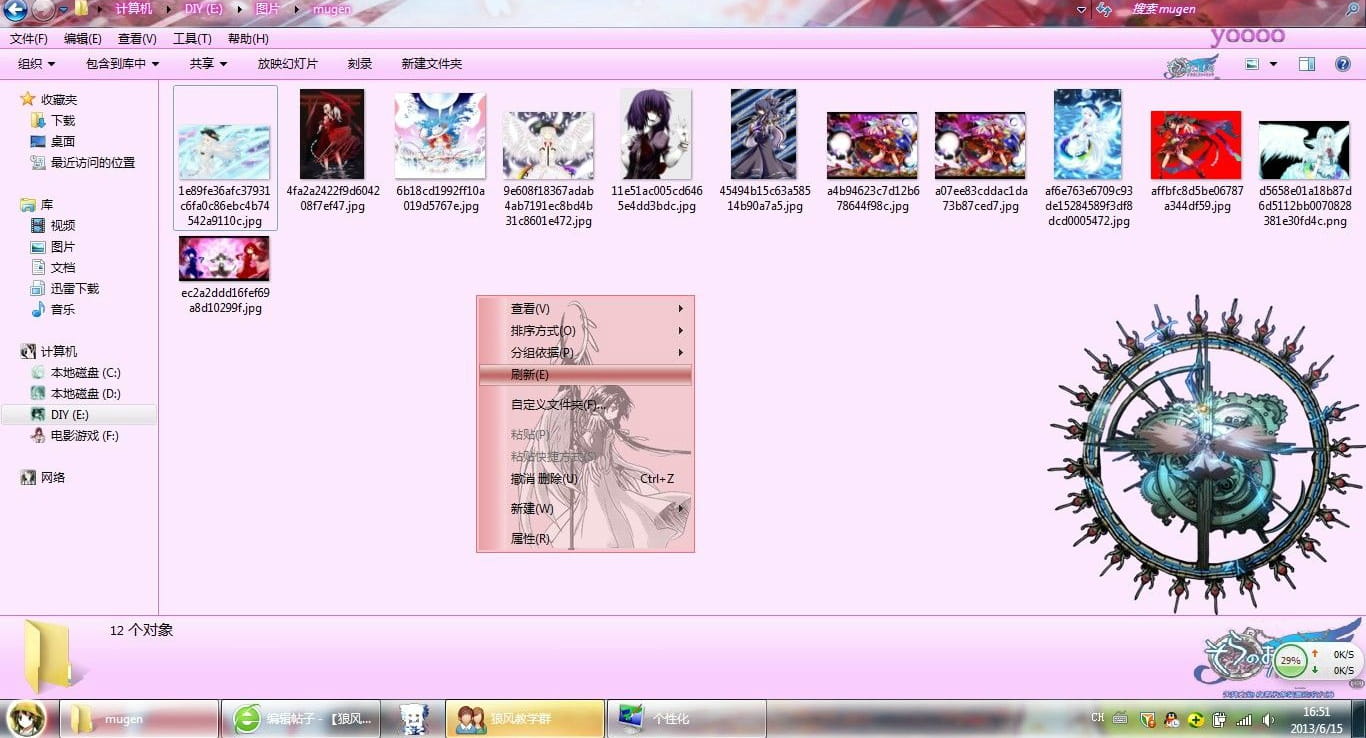Click the Start button orb
The width and height of the screenshot is (1366, 738).
coord(24,718)
